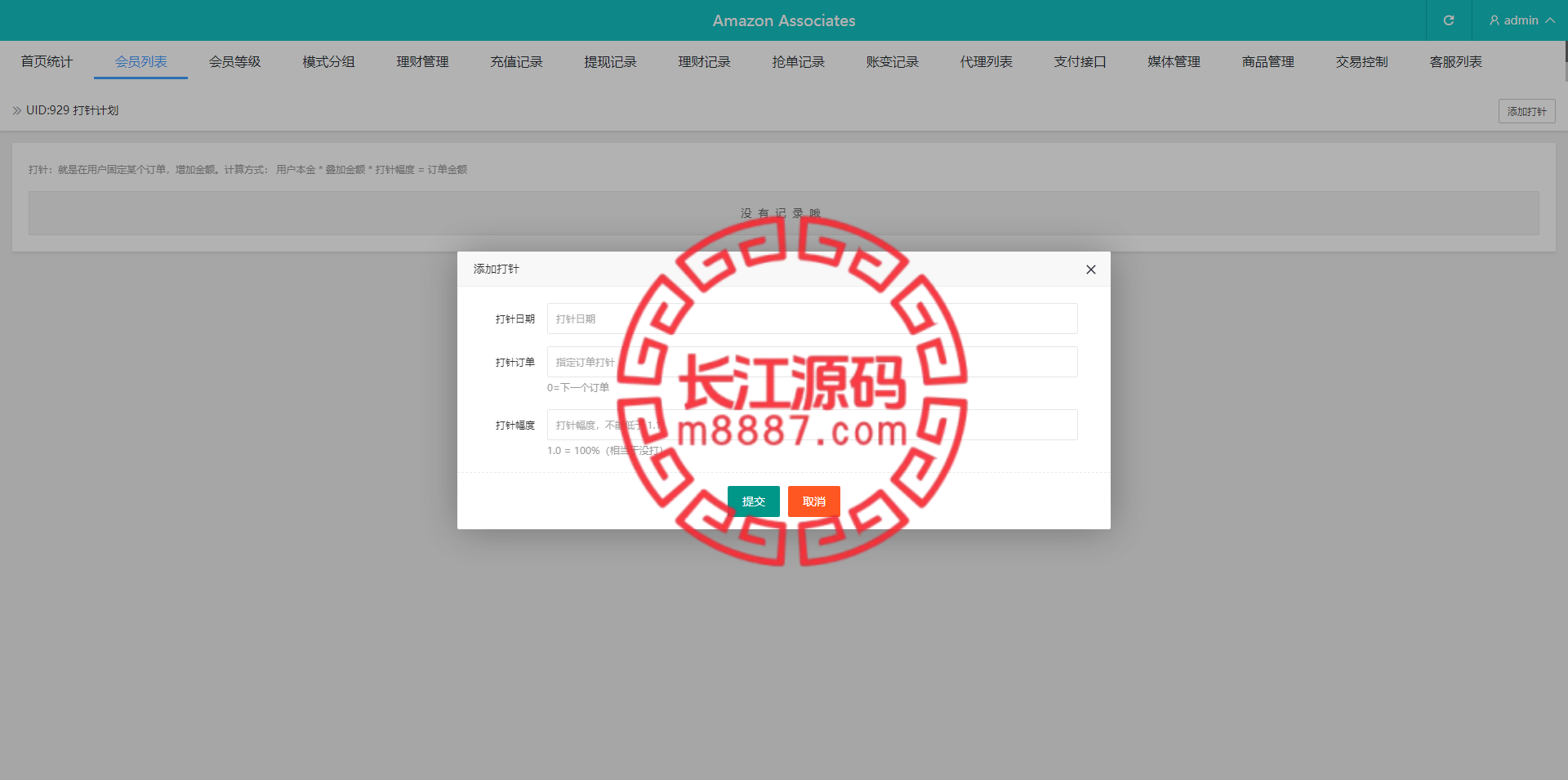Screen dimensions: 1568x780
Task: Open the 抢单记录 tab
Action: click(x=798, y=61)
